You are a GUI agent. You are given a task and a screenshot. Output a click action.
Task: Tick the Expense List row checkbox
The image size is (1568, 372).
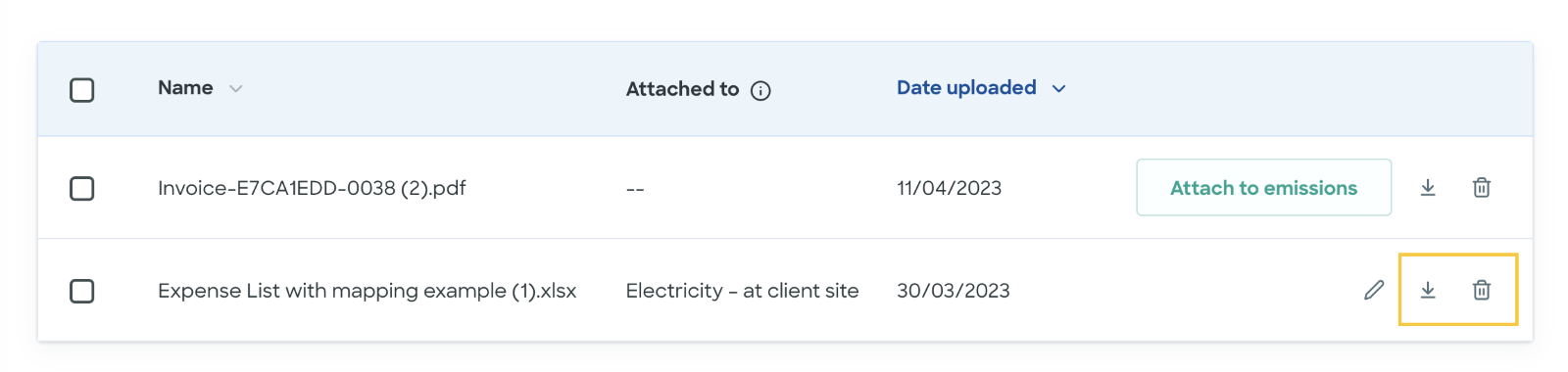(82, 291)
